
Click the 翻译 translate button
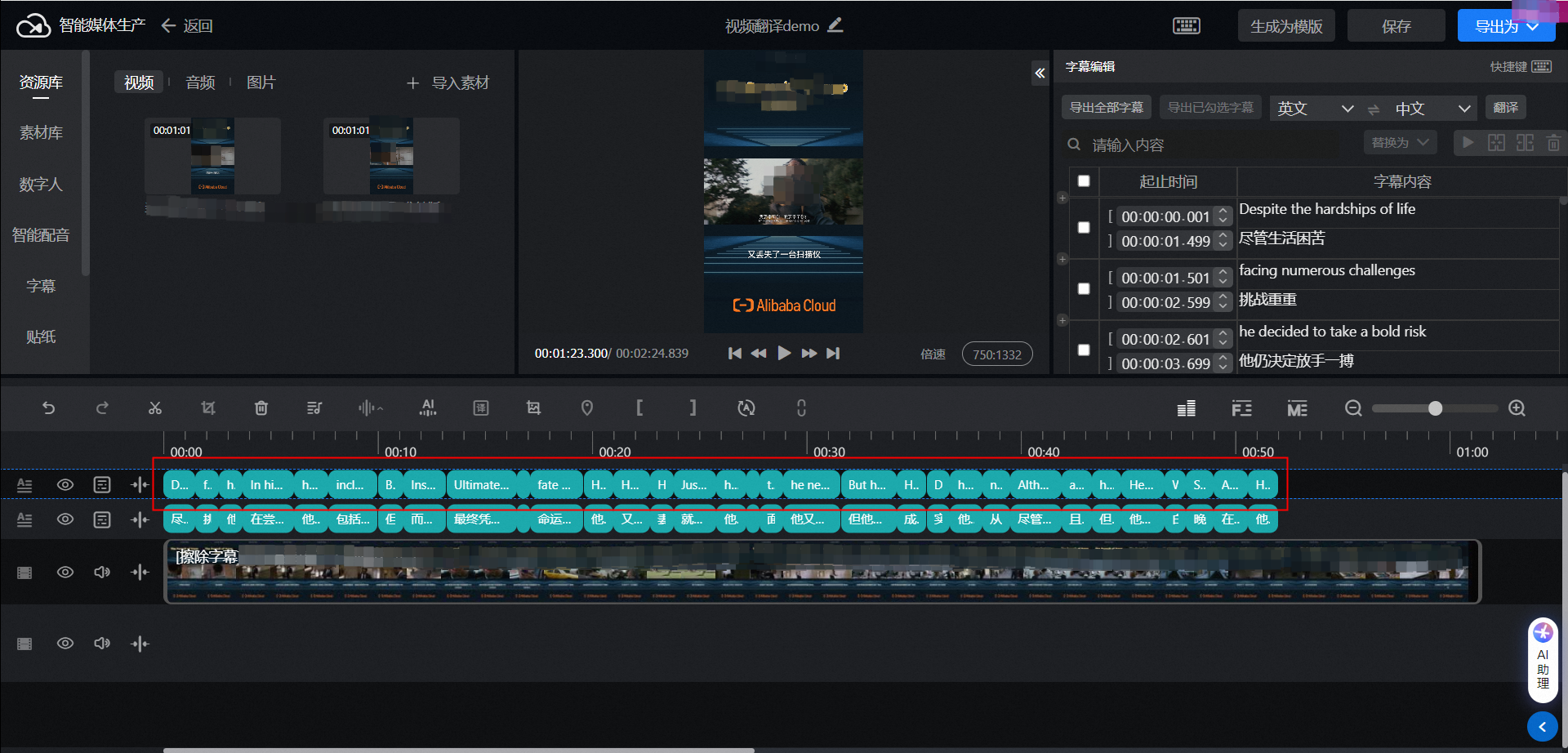1505,107
